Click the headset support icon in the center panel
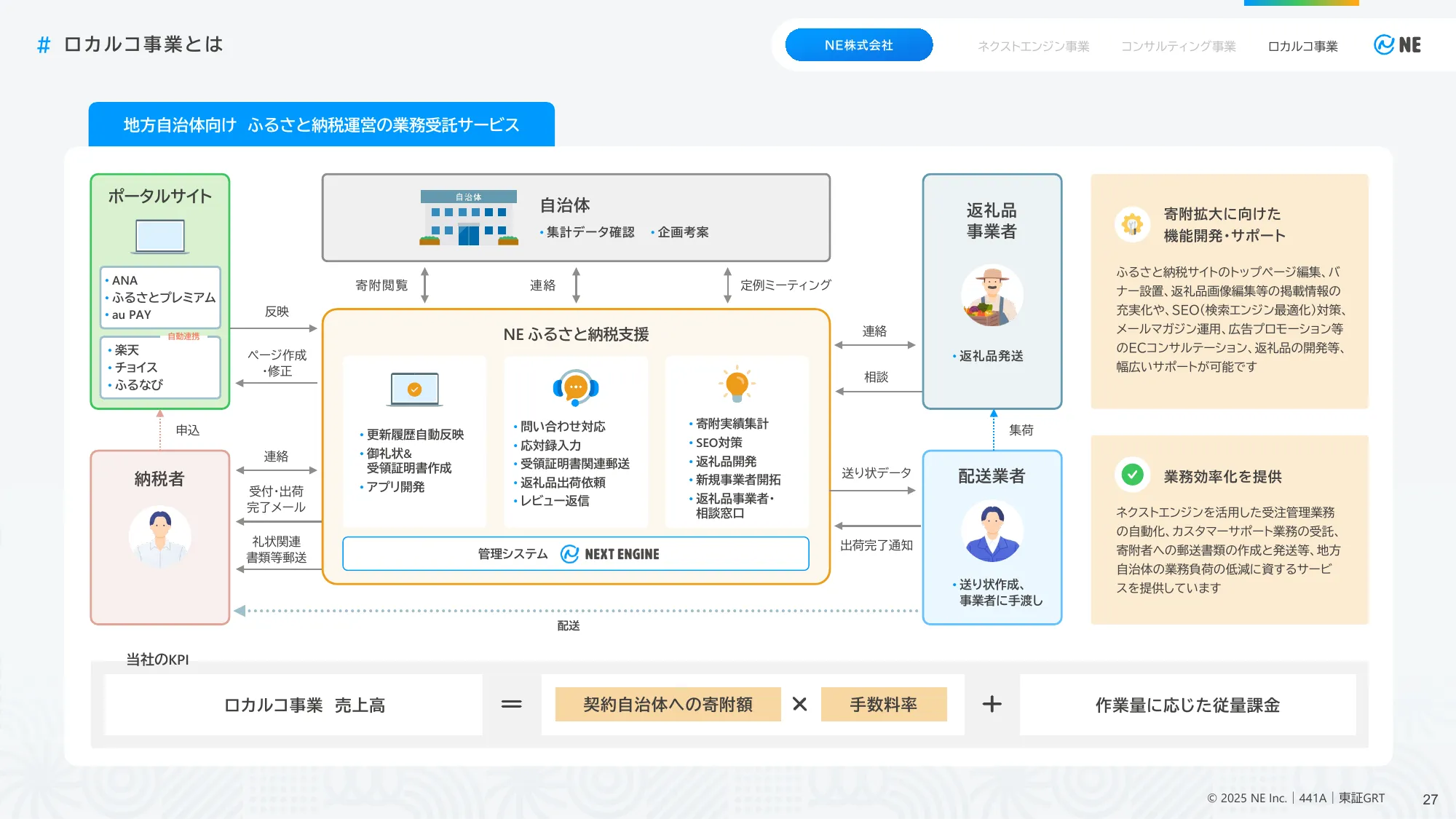 point(574,388)
